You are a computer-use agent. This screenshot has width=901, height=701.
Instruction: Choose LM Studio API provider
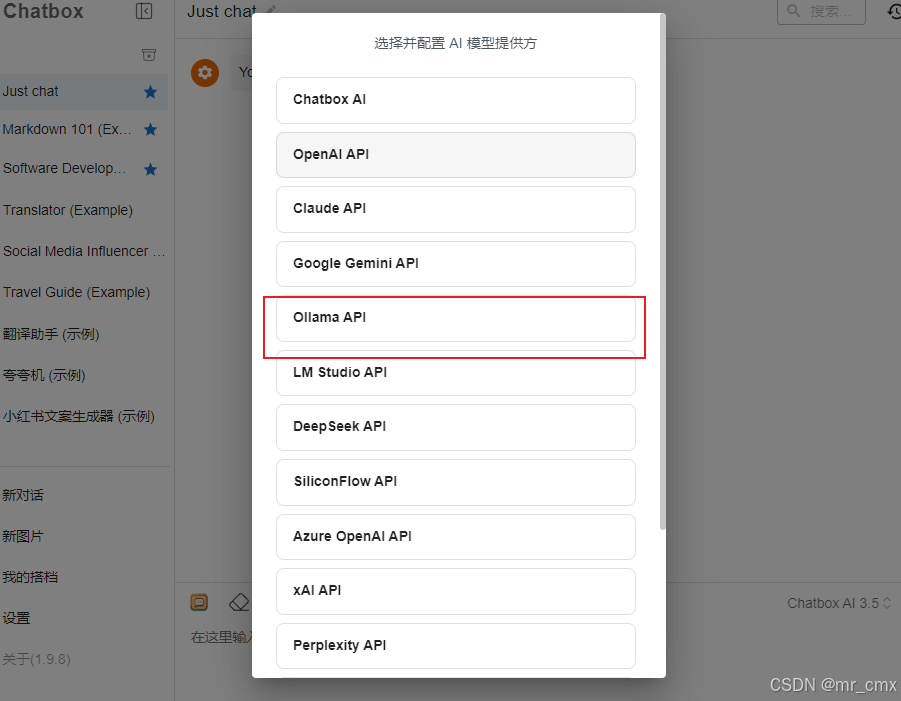coord(456,373)
